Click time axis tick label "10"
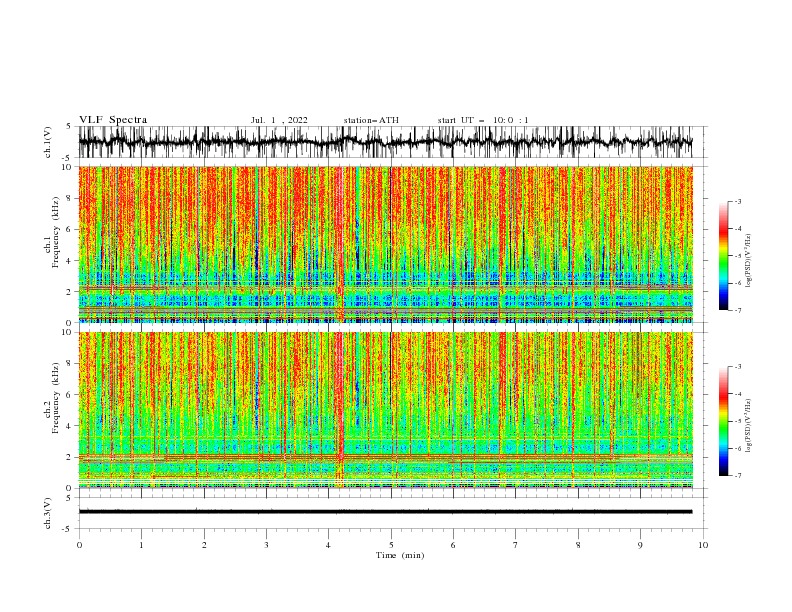The width and height of the screenshot is (792, 612). click(x=703, y=545)
